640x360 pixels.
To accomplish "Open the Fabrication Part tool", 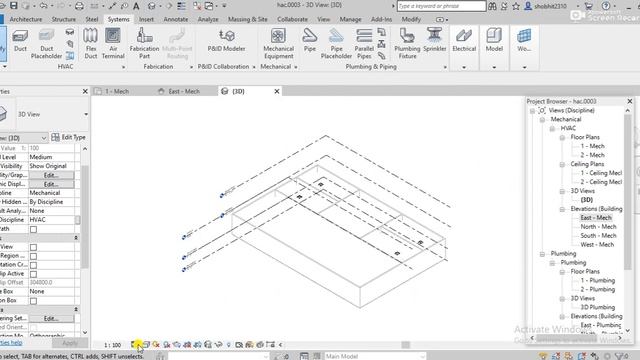I will pos(144,44).
